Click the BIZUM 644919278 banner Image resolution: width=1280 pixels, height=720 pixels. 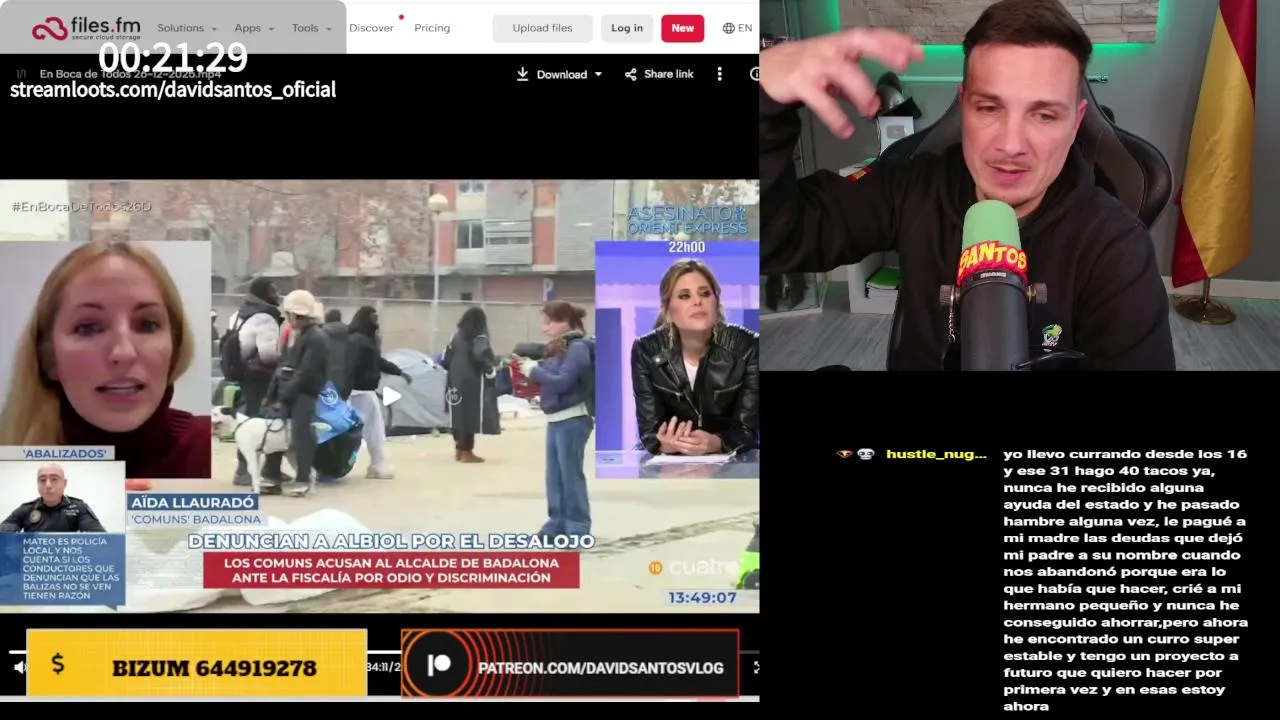click(197, 663)
